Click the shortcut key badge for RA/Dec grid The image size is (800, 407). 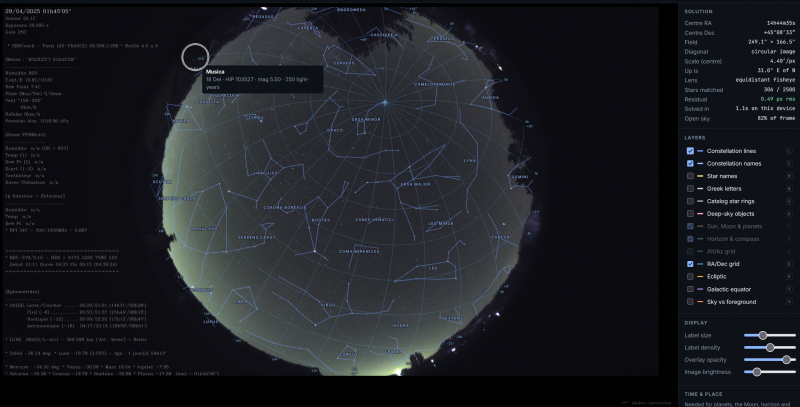789,264
